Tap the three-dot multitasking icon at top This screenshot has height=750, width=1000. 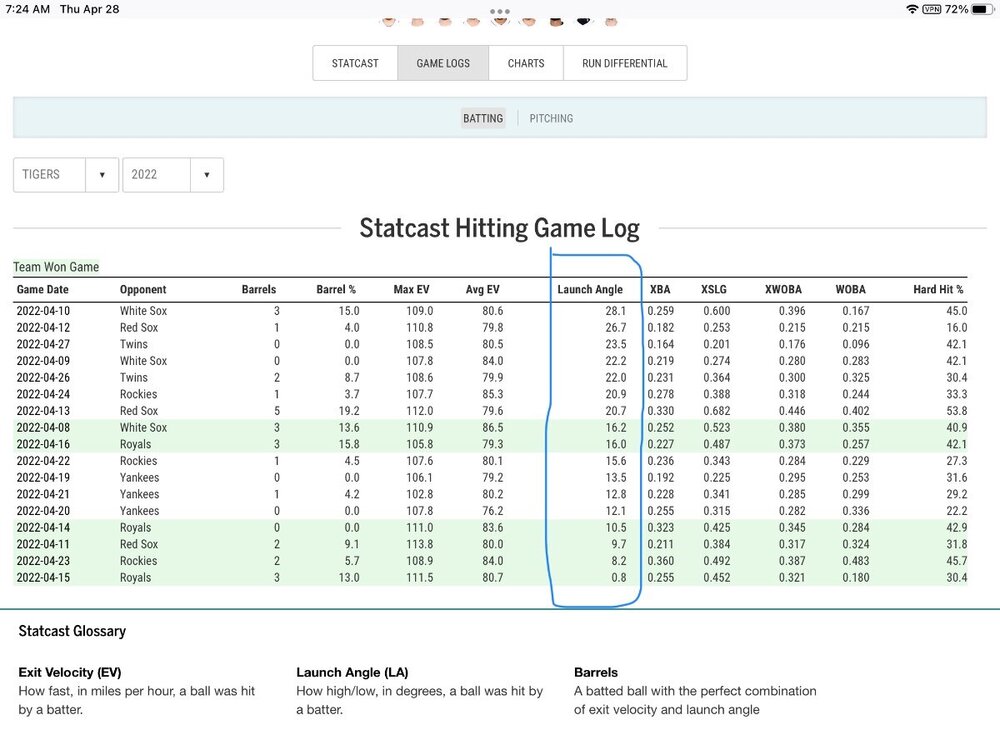[500, 11]
